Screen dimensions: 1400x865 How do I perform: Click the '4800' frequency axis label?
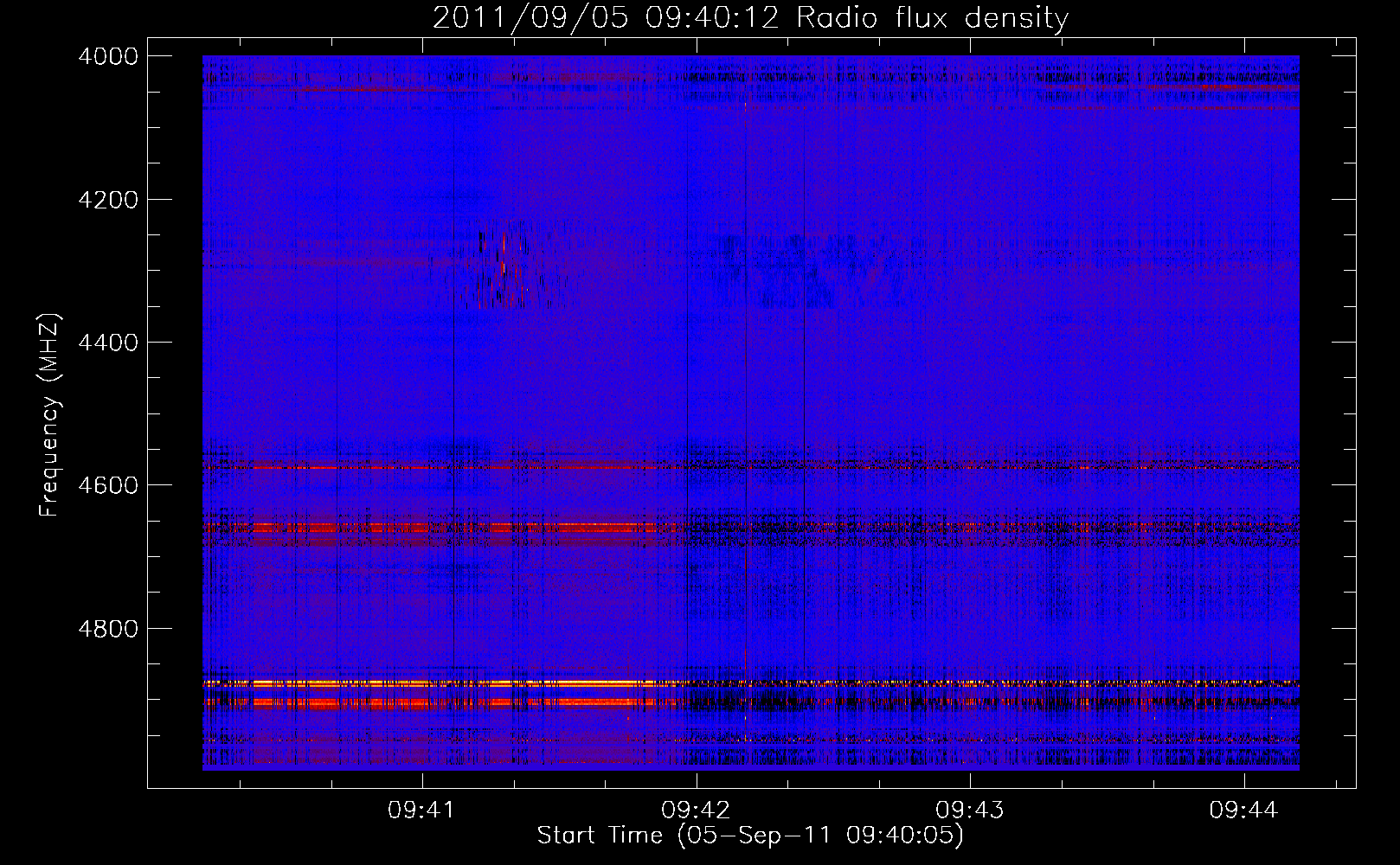coord(108,628)
